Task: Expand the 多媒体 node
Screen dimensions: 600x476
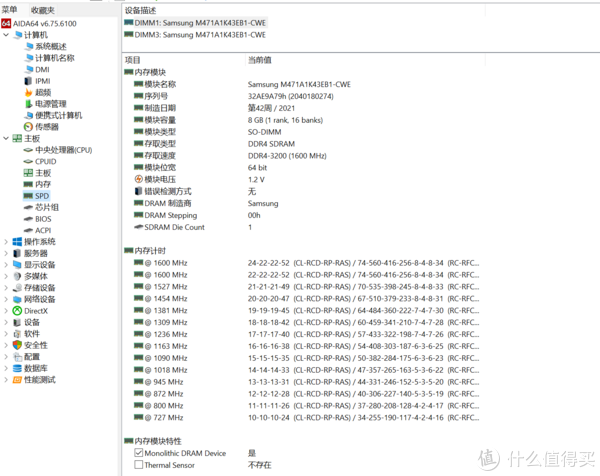Action: point(6,276)
